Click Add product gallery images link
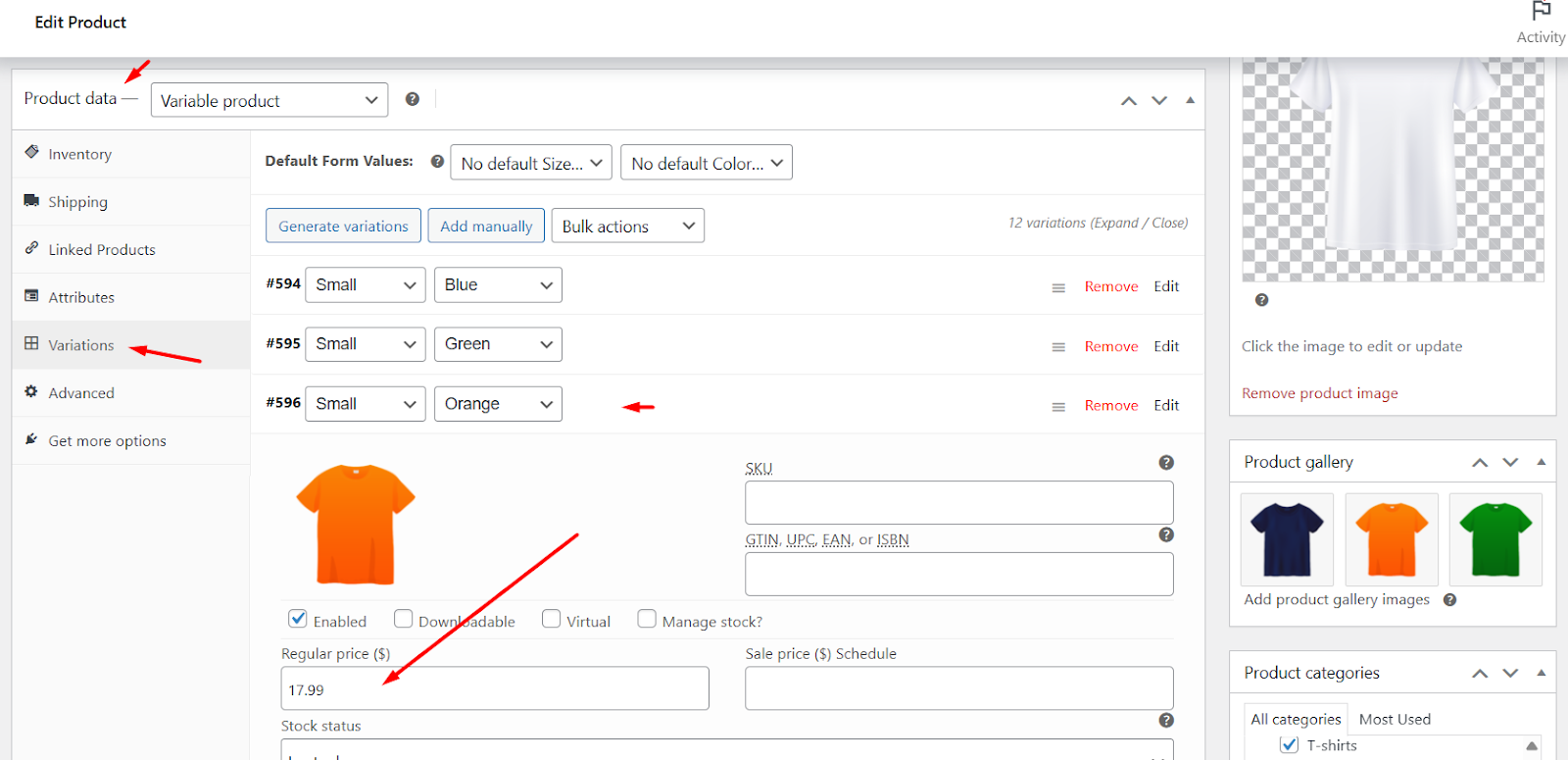The image size is (1568, 760). click(1337, 599)
